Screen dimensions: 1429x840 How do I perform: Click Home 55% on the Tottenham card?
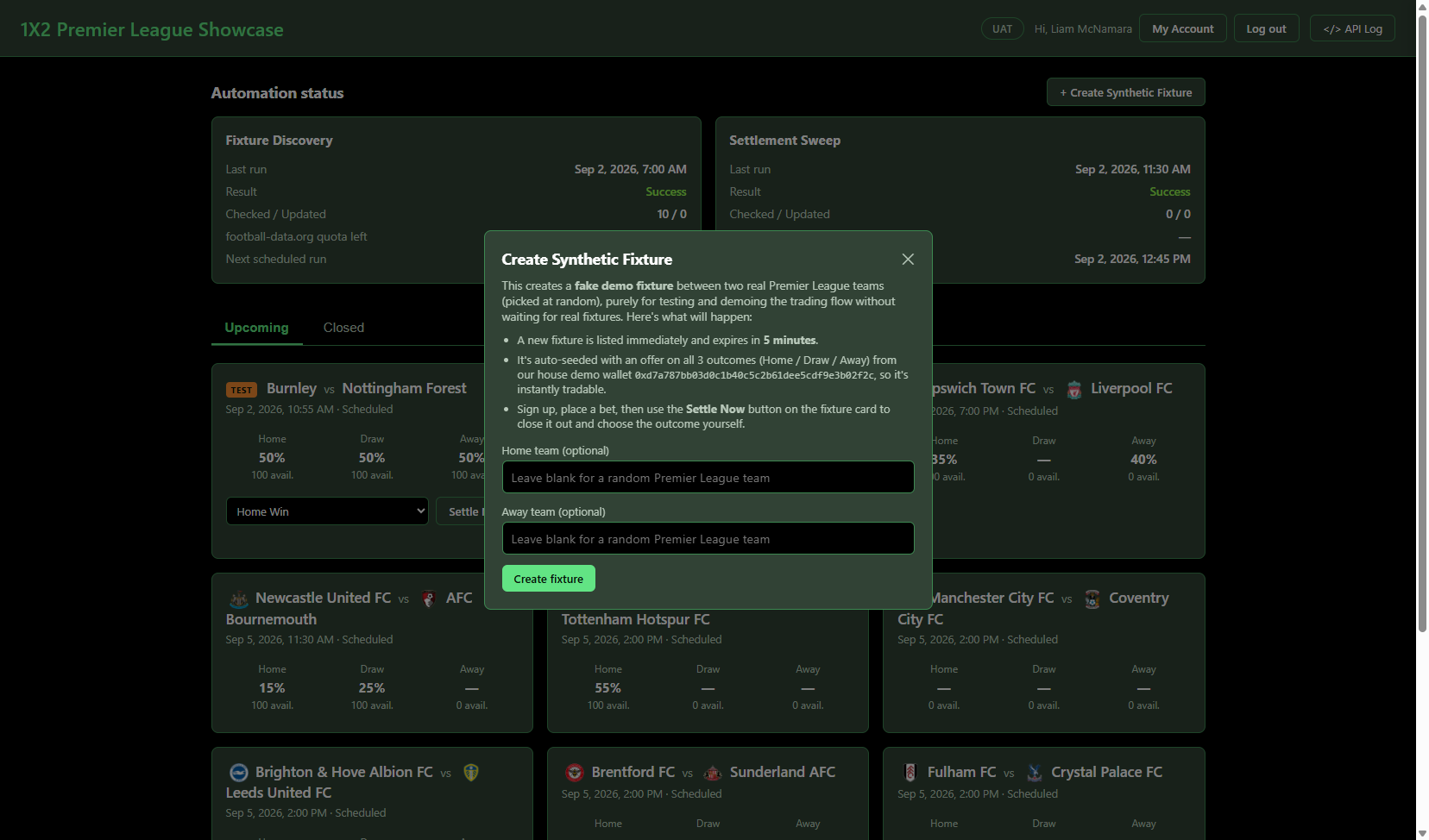tap(608, 687)
